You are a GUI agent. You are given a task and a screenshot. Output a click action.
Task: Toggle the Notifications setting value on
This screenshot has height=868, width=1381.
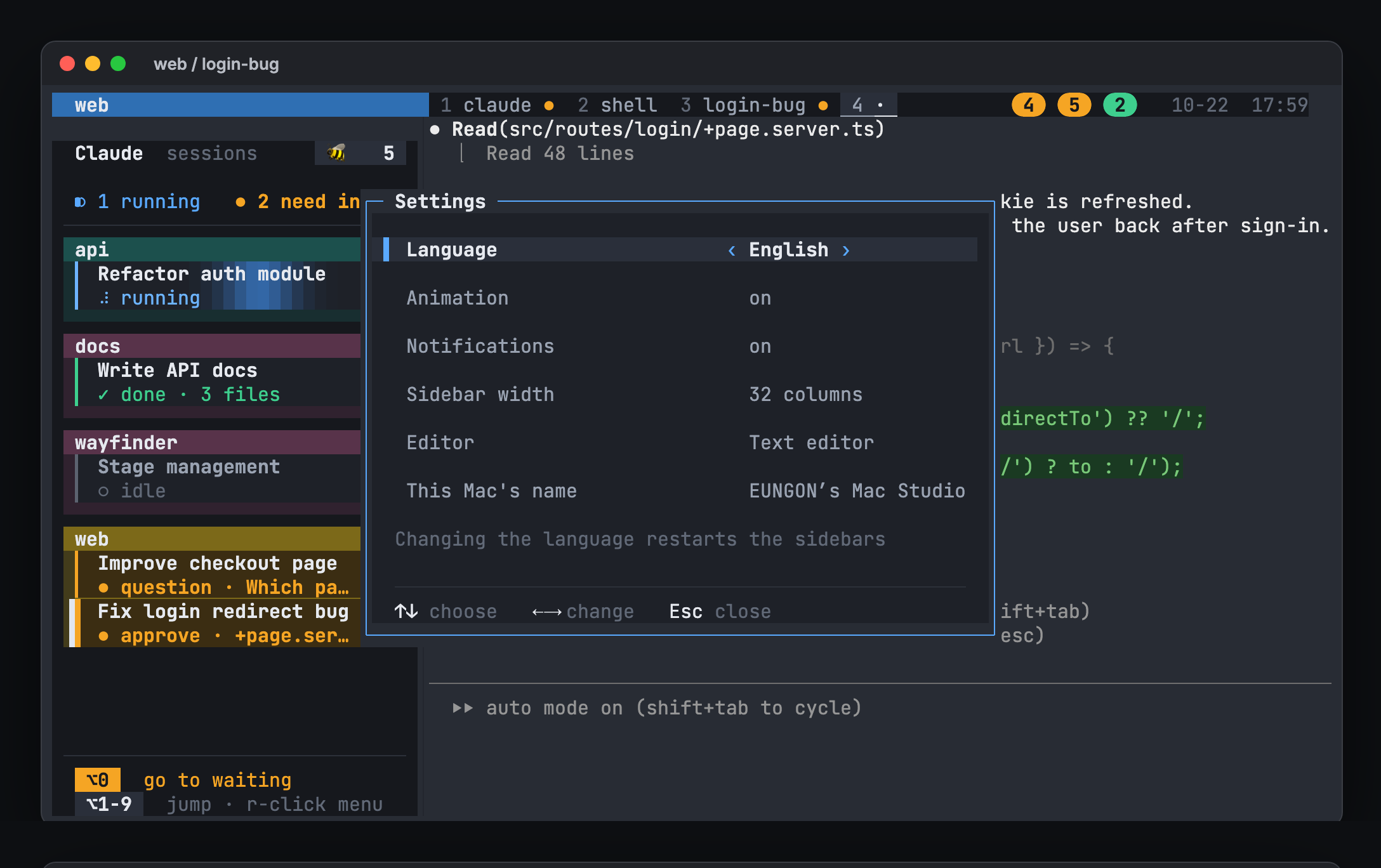coord(760,346)
